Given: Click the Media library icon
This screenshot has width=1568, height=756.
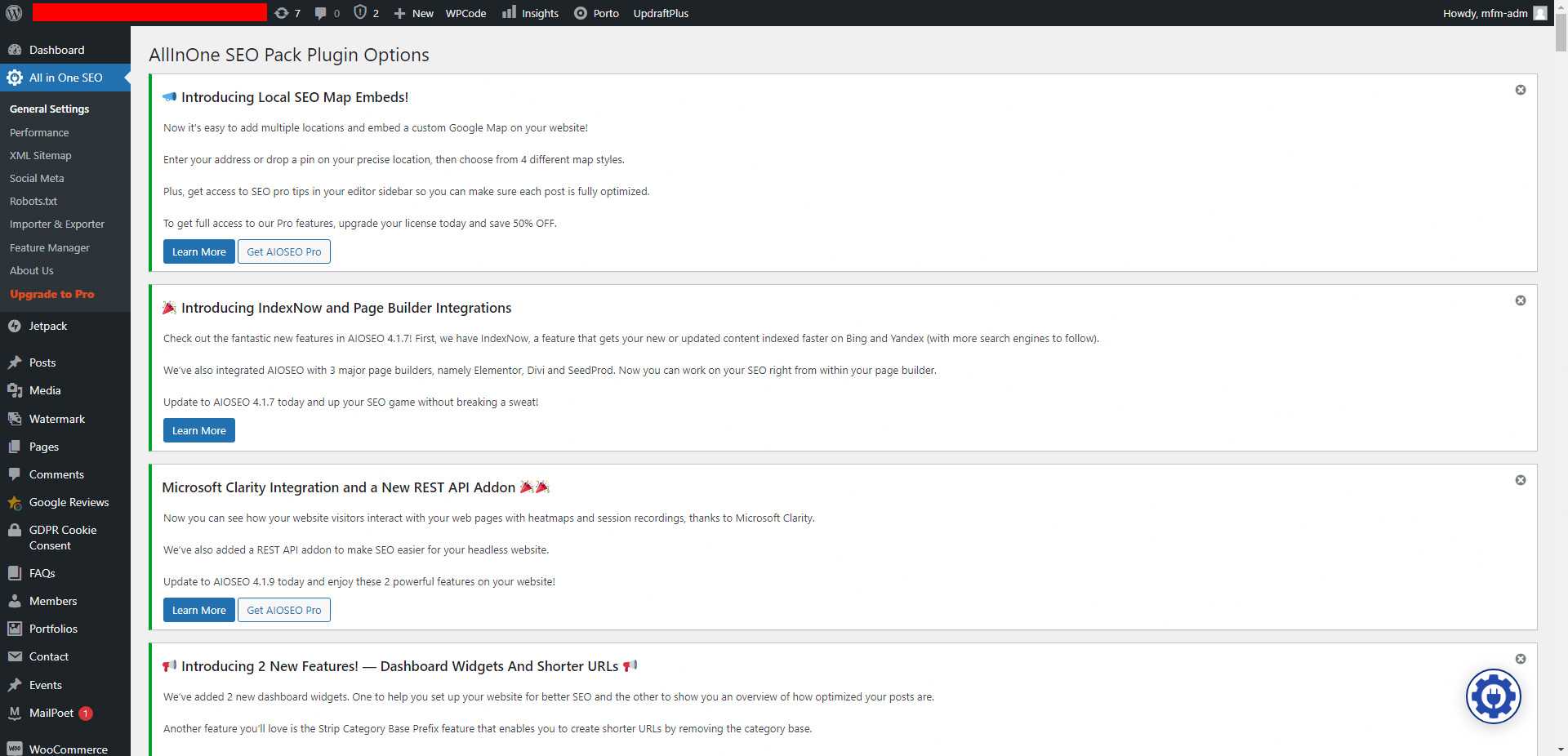Looking at the screenshot, I should [x=15, y=390].
